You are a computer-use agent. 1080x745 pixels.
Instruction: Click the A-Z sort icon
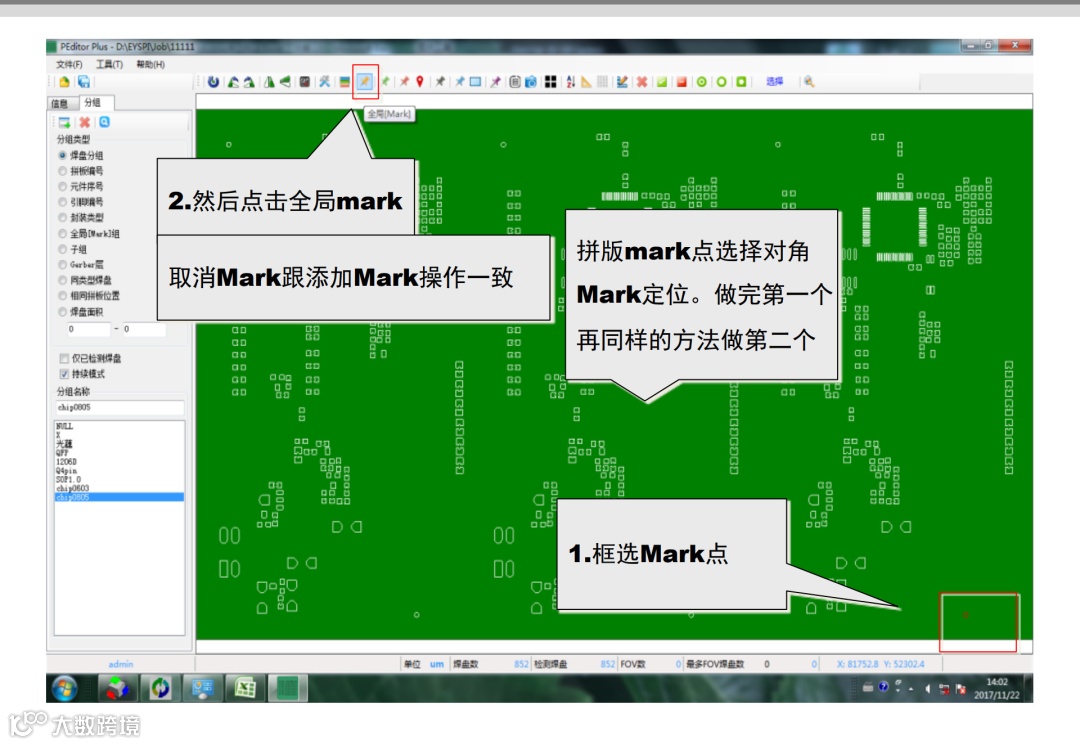click(x=570, y=81)
